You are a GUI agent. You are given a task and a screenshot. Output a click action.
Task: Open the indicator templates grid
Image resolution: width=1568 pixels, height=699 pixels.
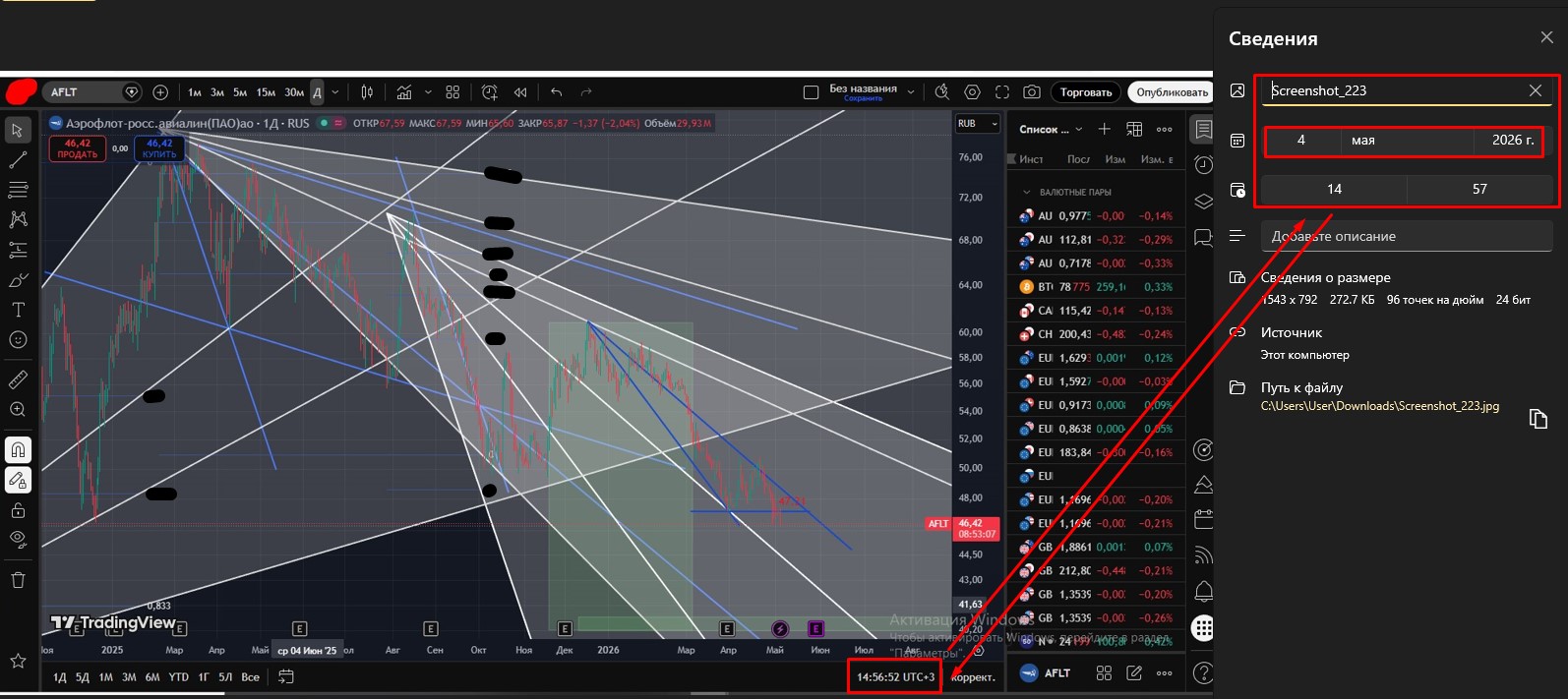pyautogui.click(x=452, y=92)
